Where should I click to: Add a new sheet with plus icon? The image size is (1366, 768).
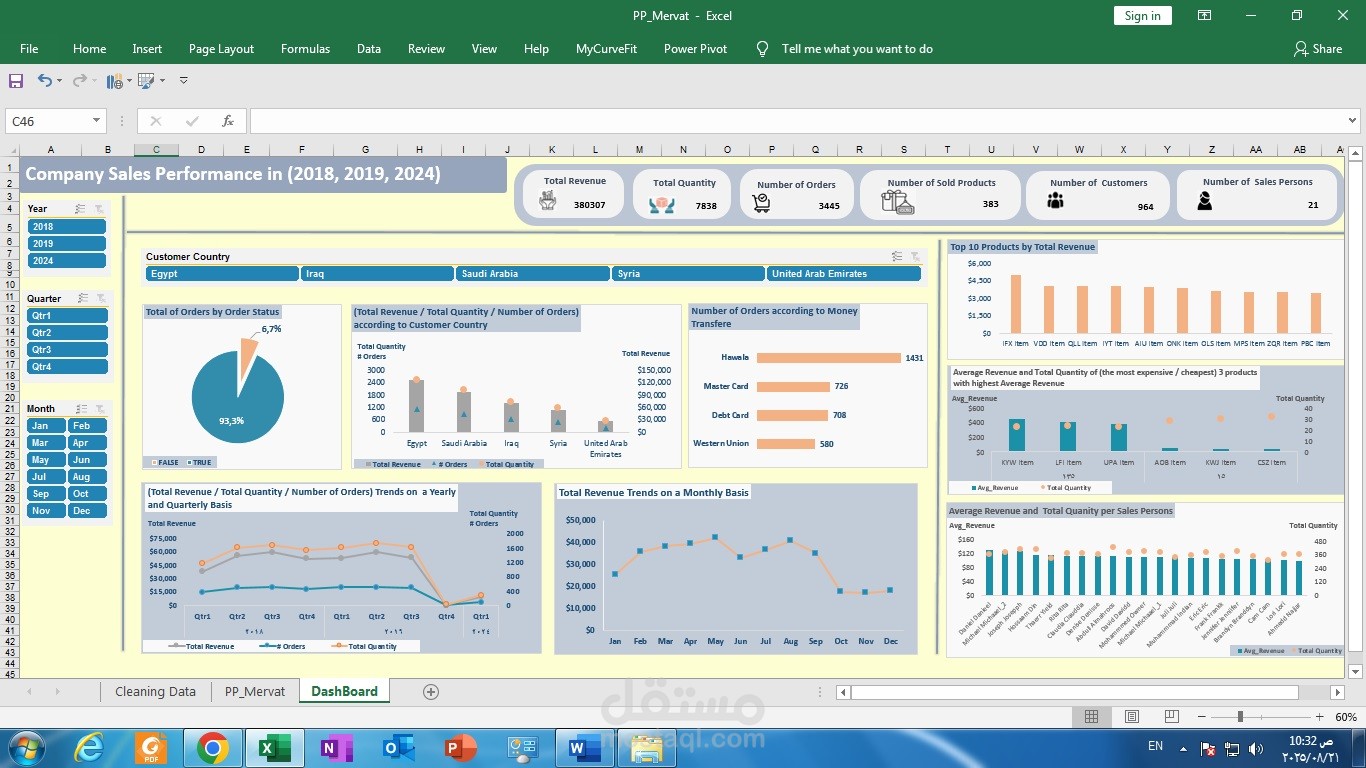(431, 691)
